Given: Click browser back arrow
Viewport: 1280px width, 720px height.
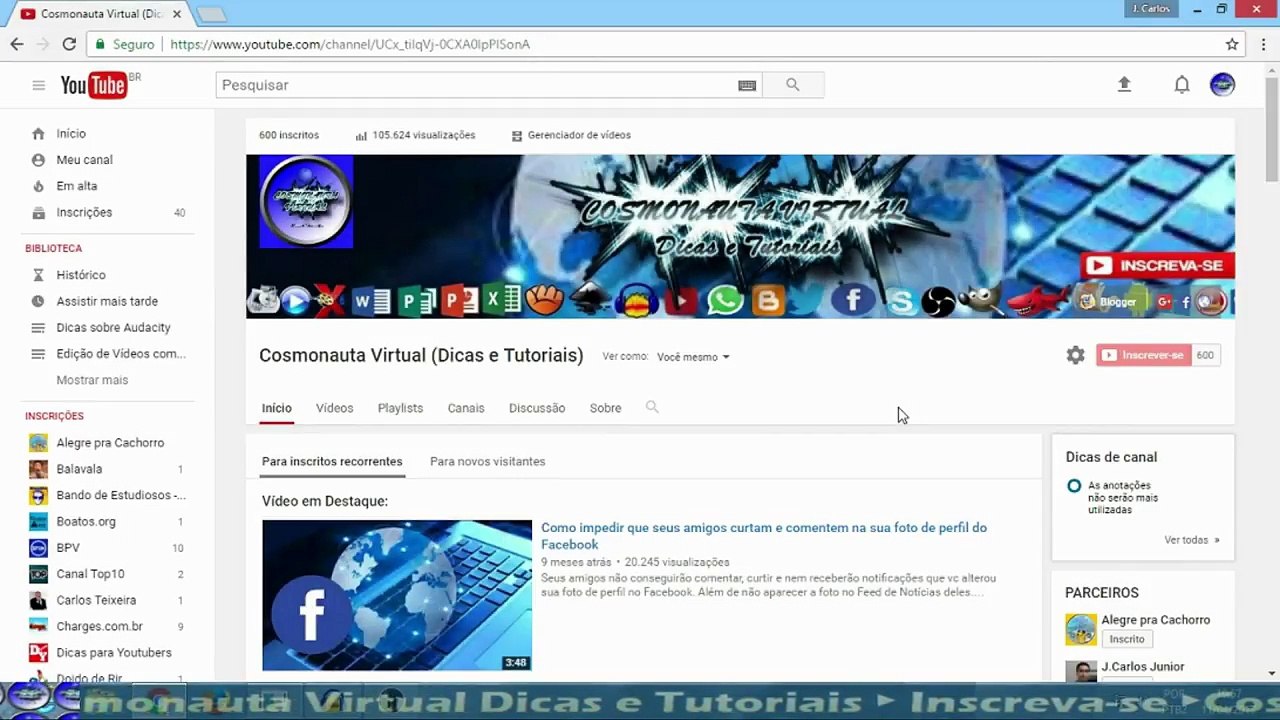Looking at the screenshot, I should [17, 44].
